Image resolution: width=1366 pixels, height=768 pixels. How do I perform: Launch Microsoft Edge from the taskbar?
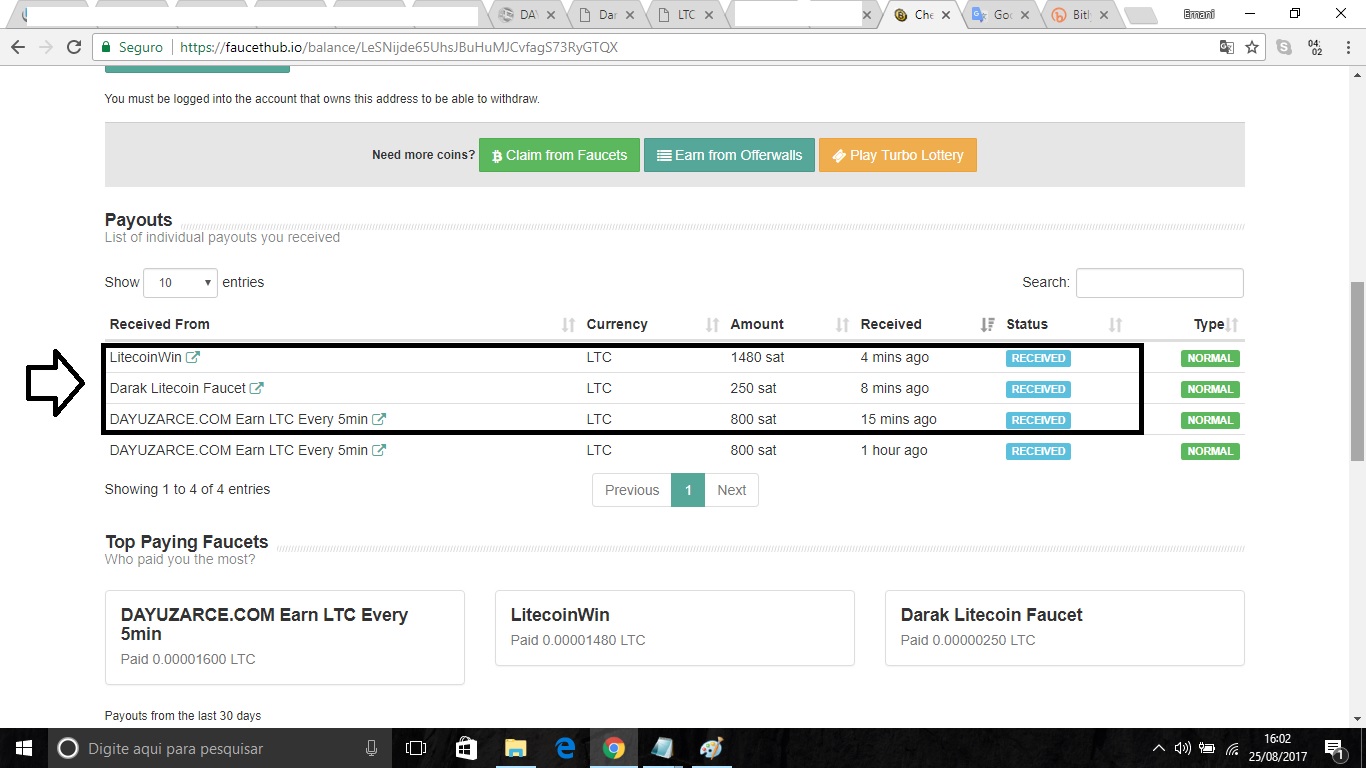click(565, 748)
